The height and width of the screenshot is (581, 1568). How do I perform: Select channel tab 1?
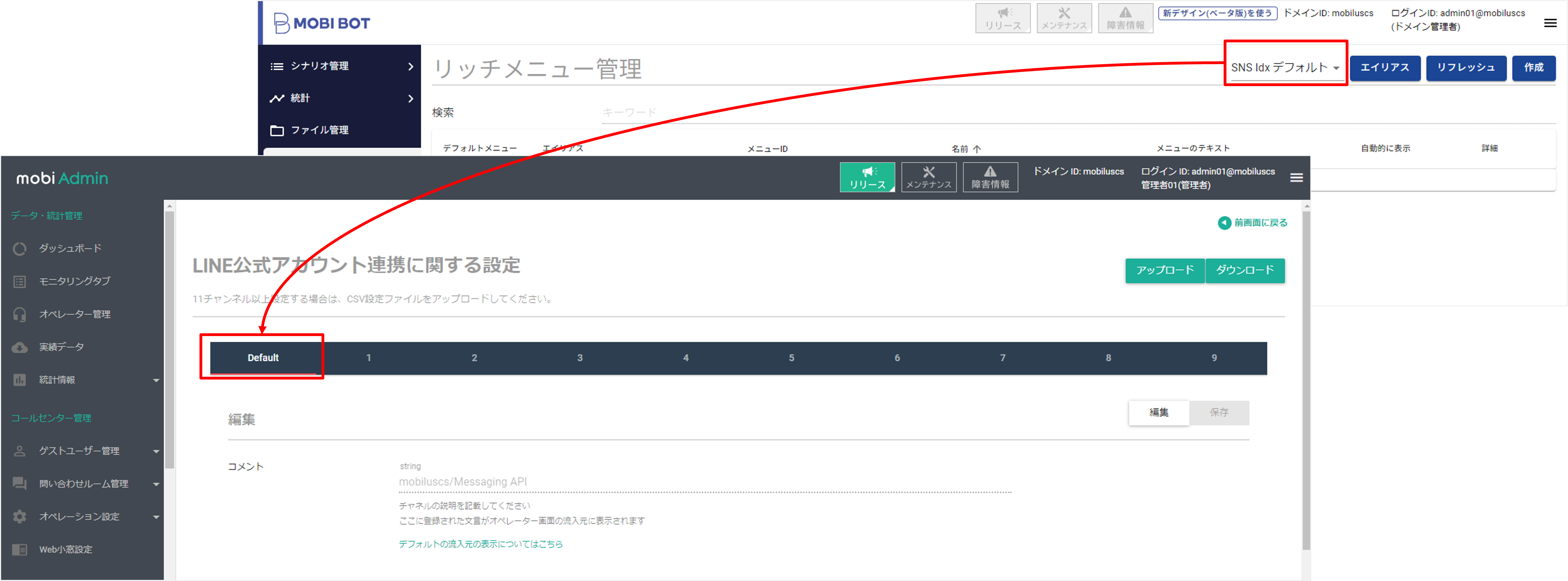[368, 358]
